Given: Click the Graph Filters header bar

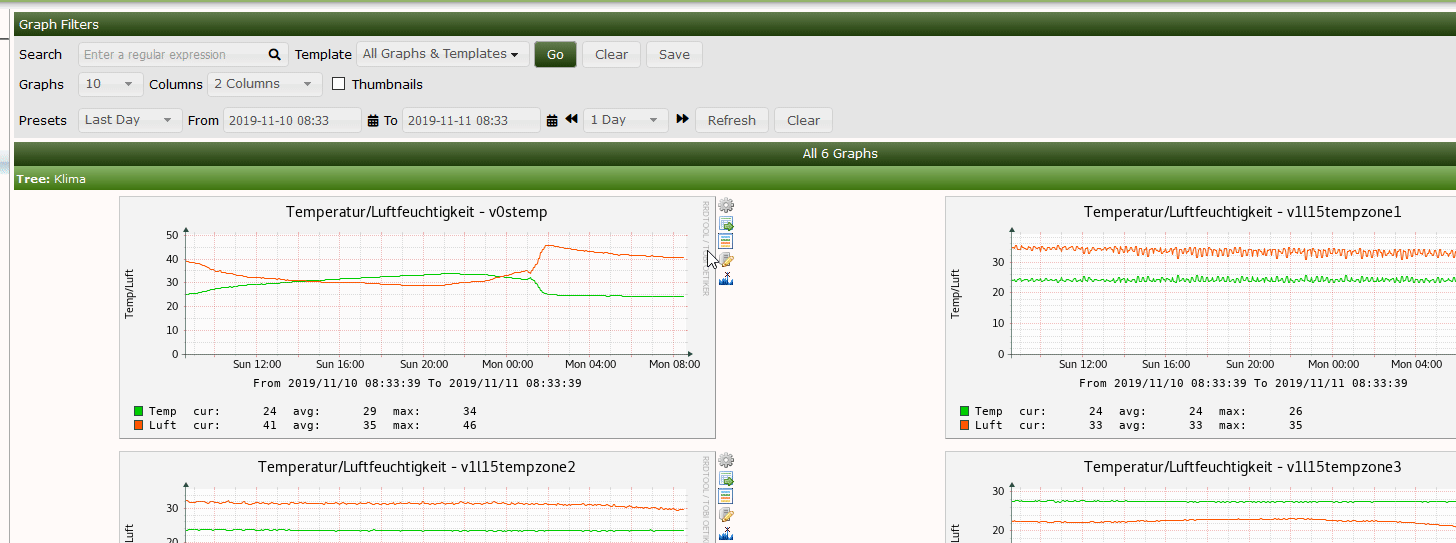Looking at the screenshot, I should coord(735,24).
